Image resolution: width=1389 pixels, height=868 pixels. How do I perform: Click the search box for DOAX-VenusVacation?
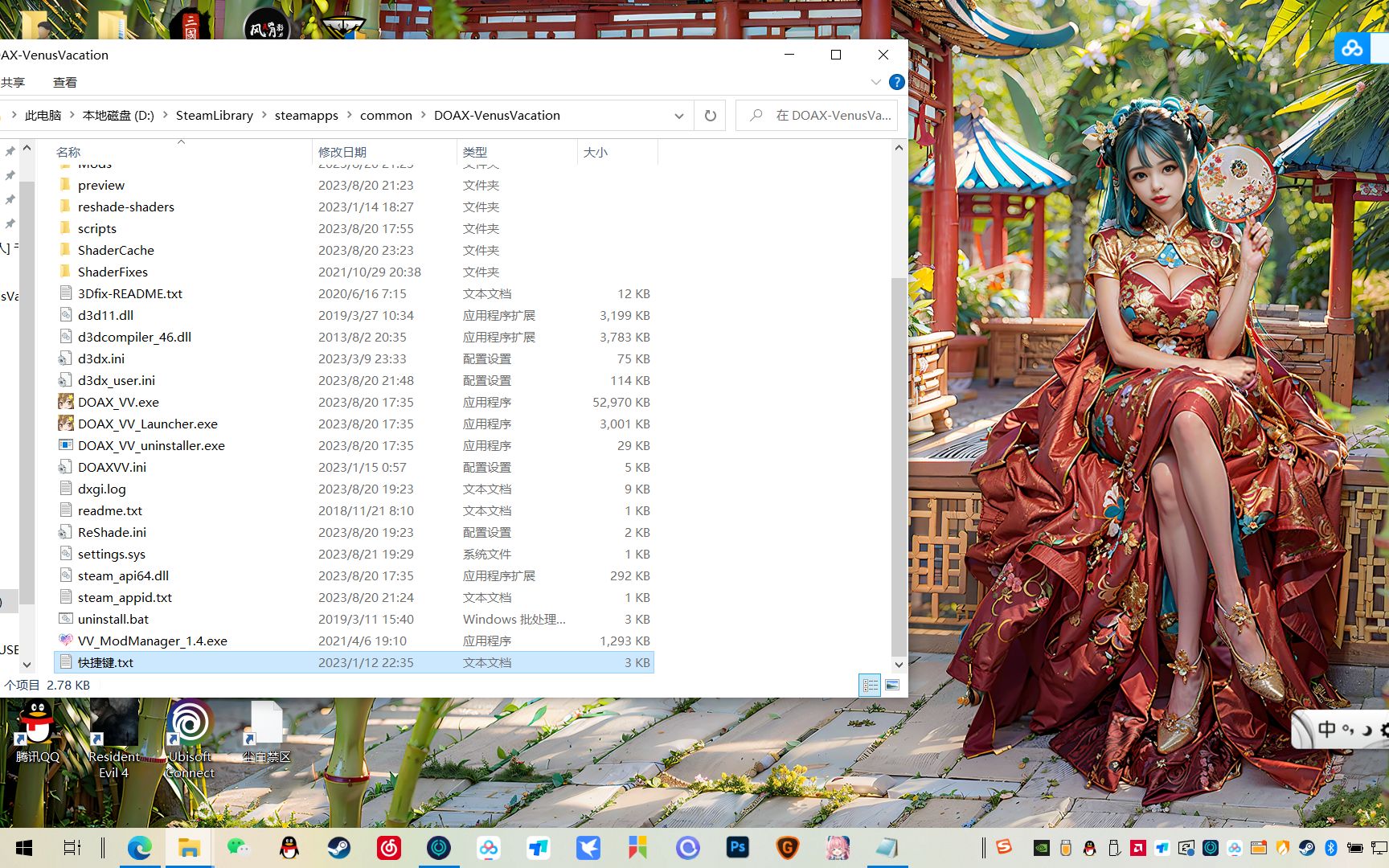pos(817,116)
